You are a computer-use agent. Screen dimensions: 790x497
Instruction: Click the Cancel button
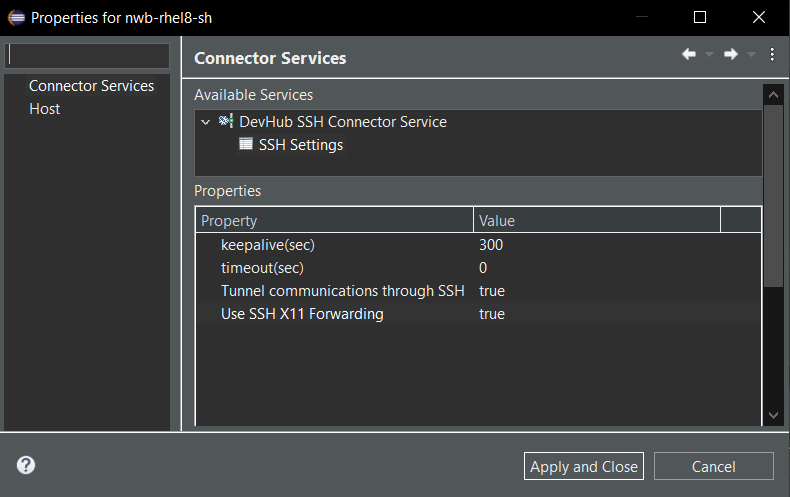tap(713, 466)
